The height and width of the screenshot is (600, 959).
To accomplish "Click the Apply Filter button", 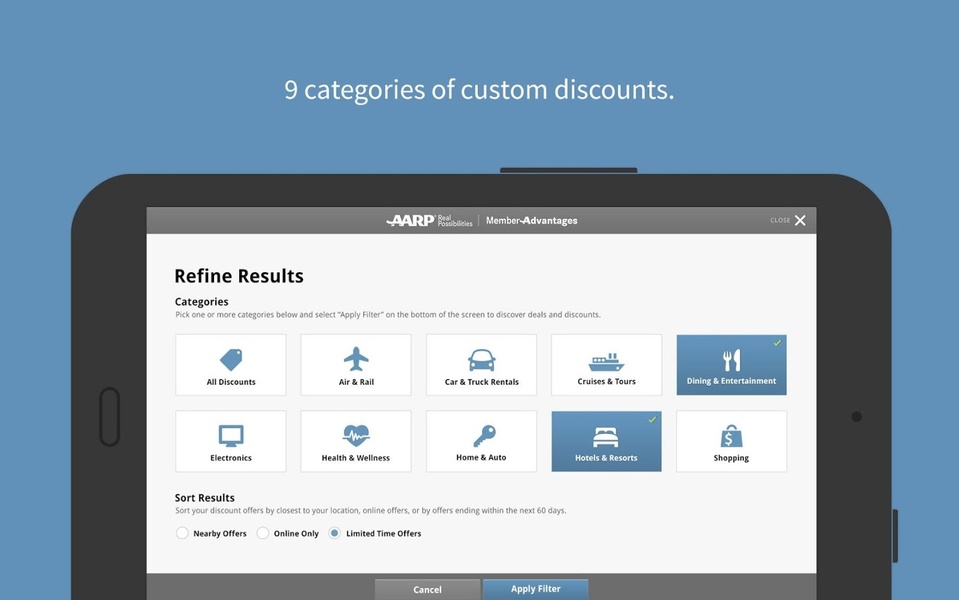I will point(536,589).
